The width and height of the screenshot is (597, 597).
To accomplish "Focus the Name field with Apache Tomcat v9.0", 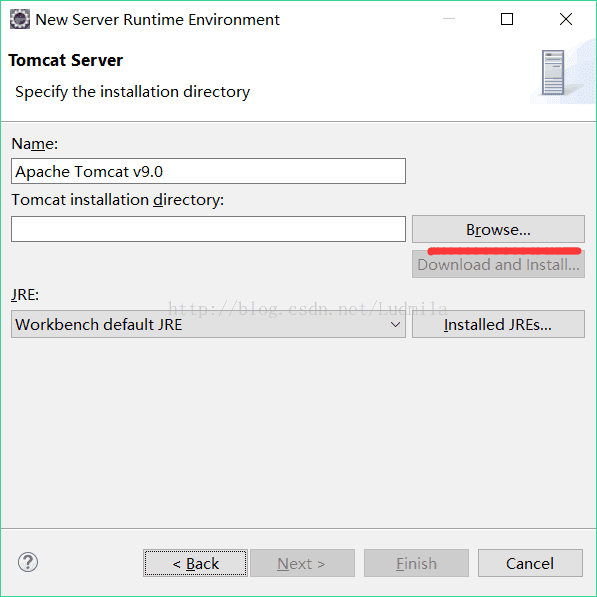I will (x=208, y=171).
